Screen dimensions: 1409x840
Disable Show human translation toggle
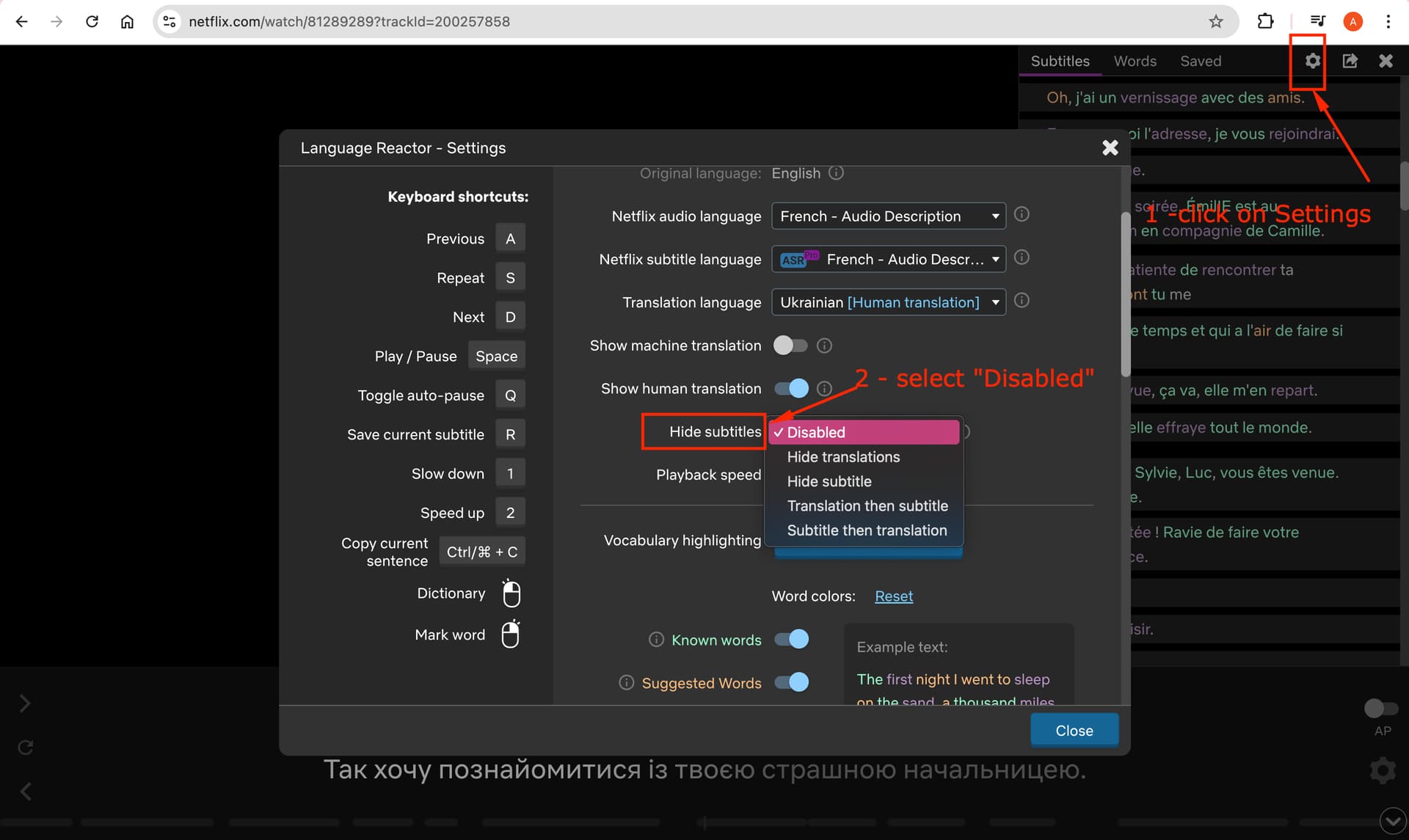[790, 389]
